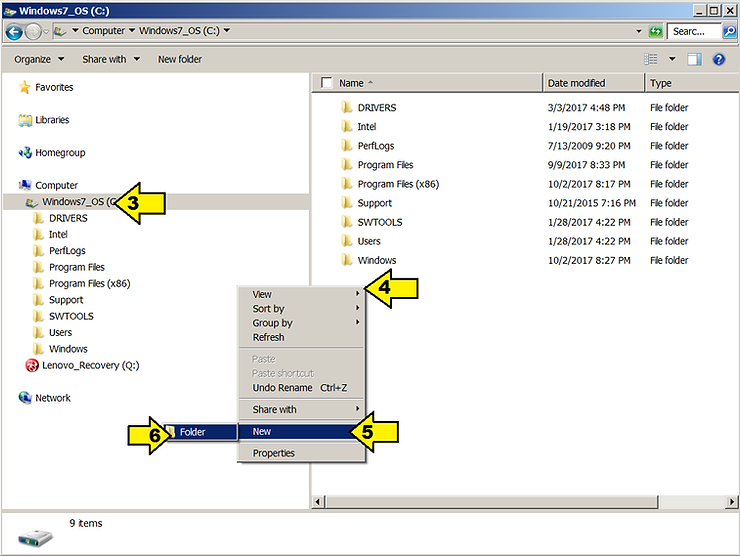The image size is (740, 556).
Task: Open the Organize dropdown menu
Action: pyautogui.click(x=39, y=60)
